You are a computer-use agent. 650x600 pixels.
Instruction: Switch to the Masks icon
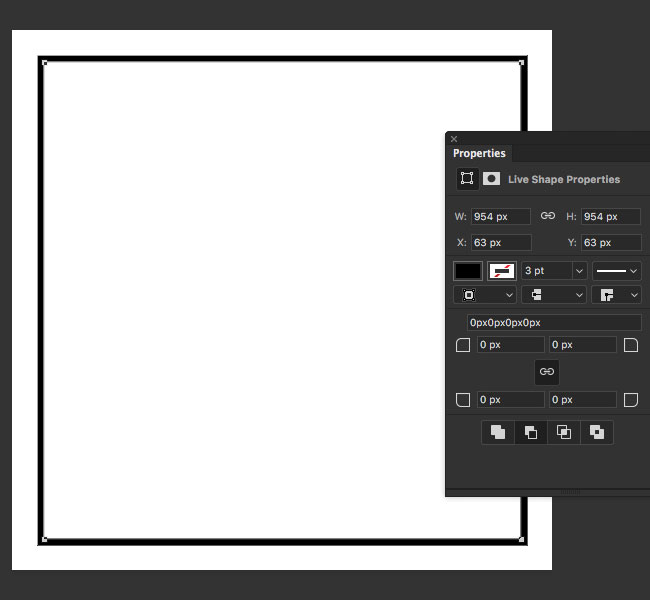point(491,179)
